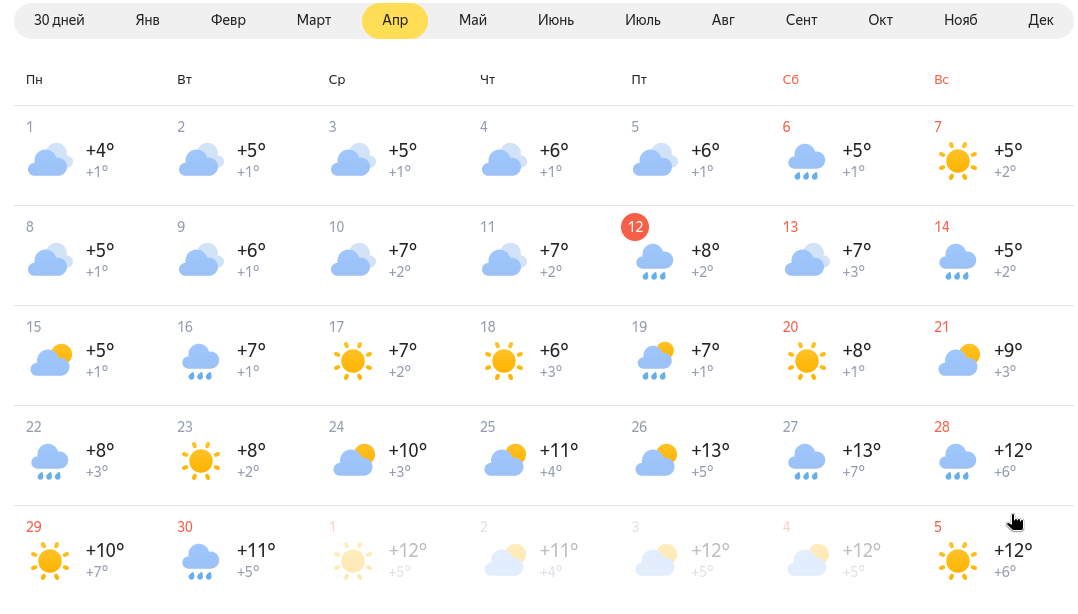Image resolution: width=1078 pixels, height=614 pixels.
Task: Open the Сент month tab
Action: pyautogui.click(x=802, y=20)
